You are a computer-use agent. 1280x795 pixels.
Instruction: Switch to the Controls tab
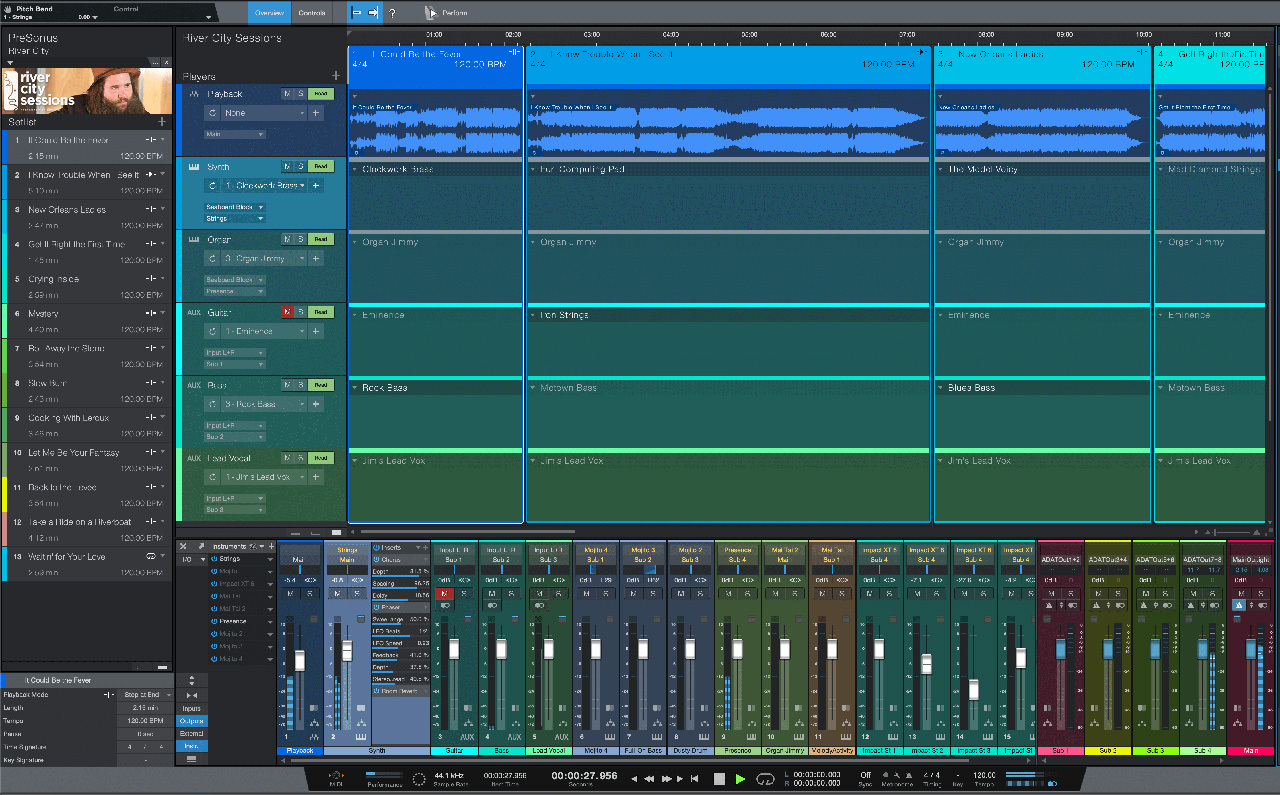pyautogui.click(x=312, y=13)
